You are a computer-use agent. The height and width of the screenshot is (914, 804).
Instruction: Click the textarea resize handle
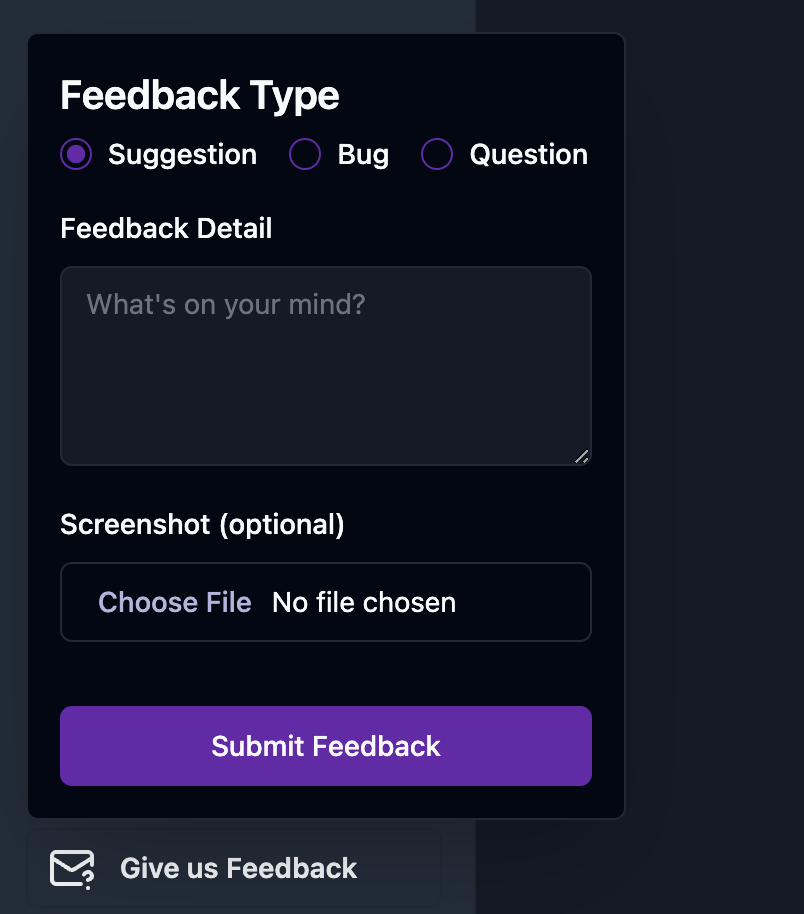(x=582, y=457)
